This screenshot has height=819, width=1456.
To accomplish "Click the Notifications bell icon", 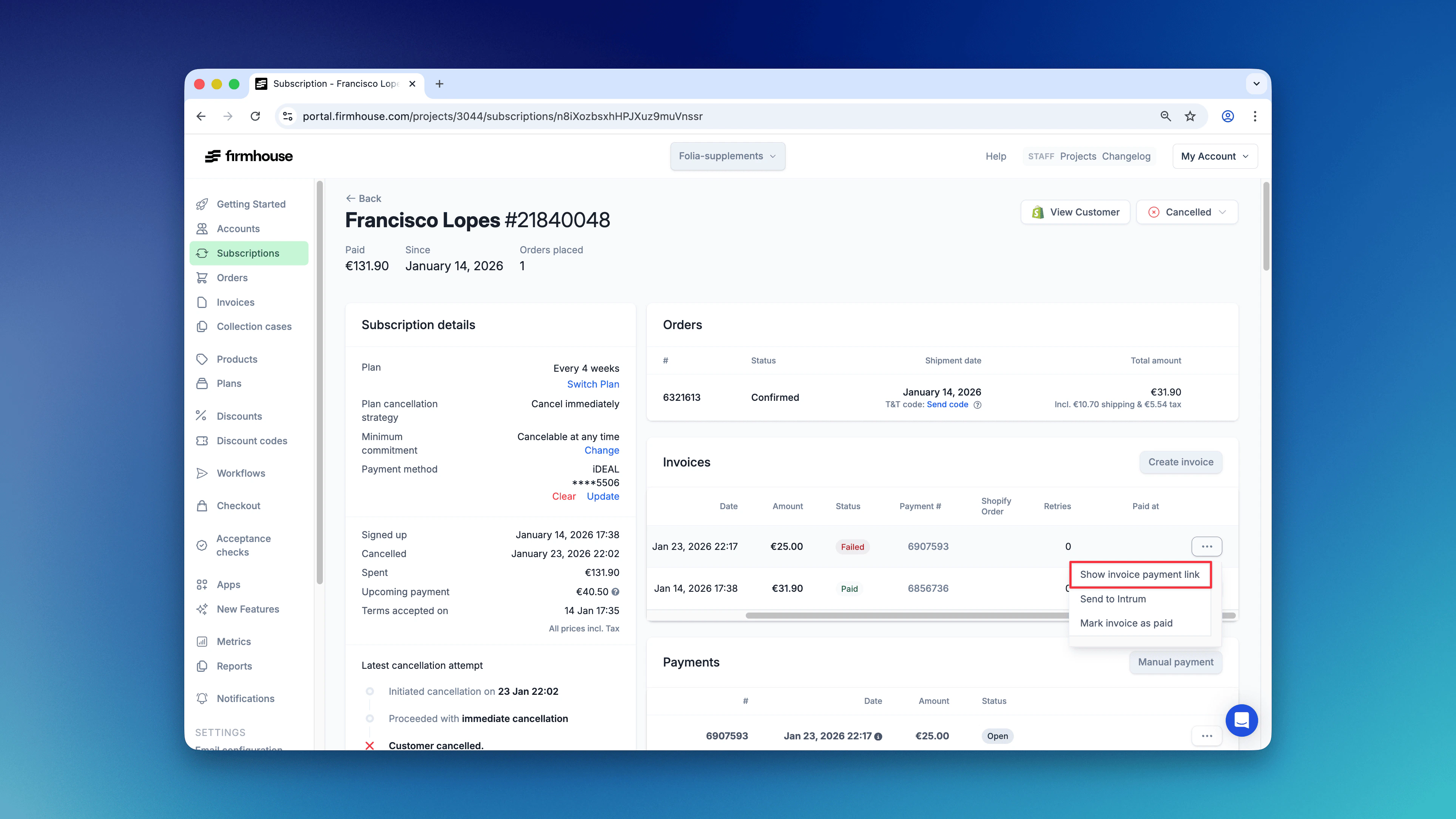I will [x=203, y=698].
